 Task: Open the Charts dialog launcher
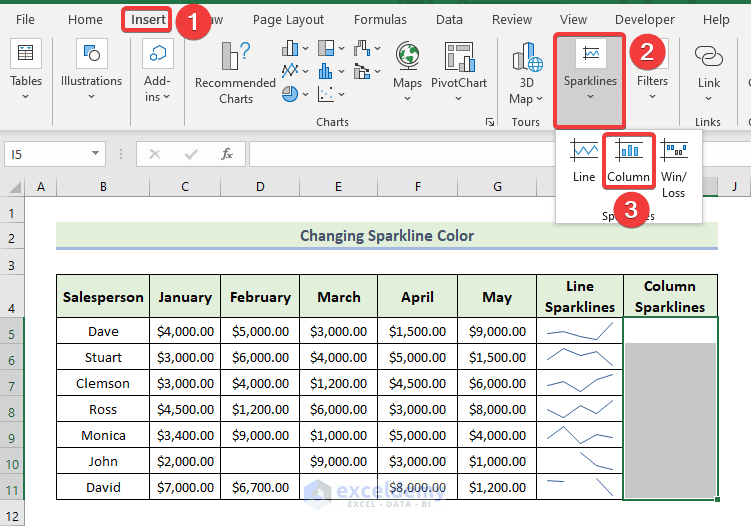[489, 122]
